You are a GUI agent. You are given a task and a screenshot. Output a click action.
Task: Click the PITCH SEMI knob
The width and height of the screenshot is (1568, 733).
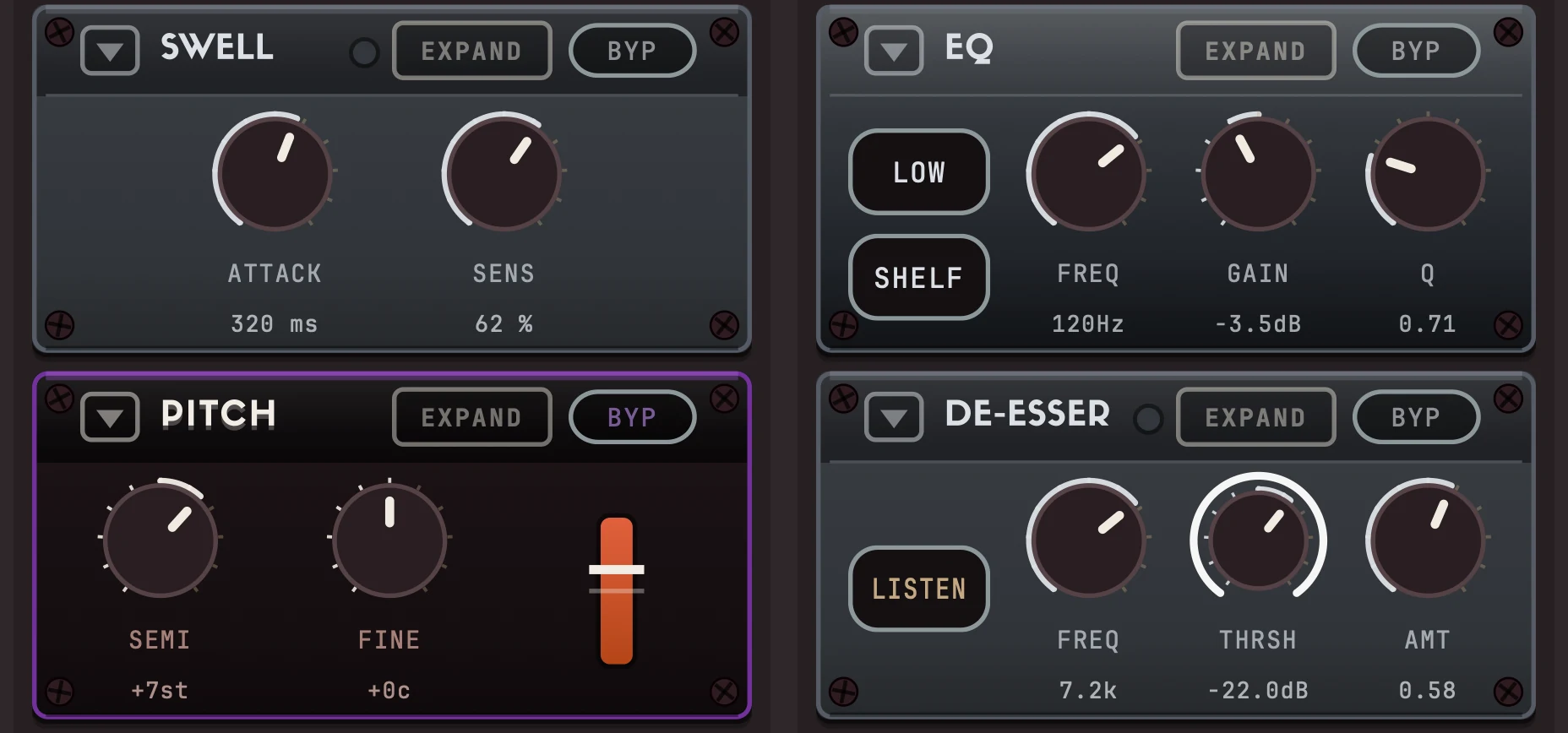click(161, 539)
